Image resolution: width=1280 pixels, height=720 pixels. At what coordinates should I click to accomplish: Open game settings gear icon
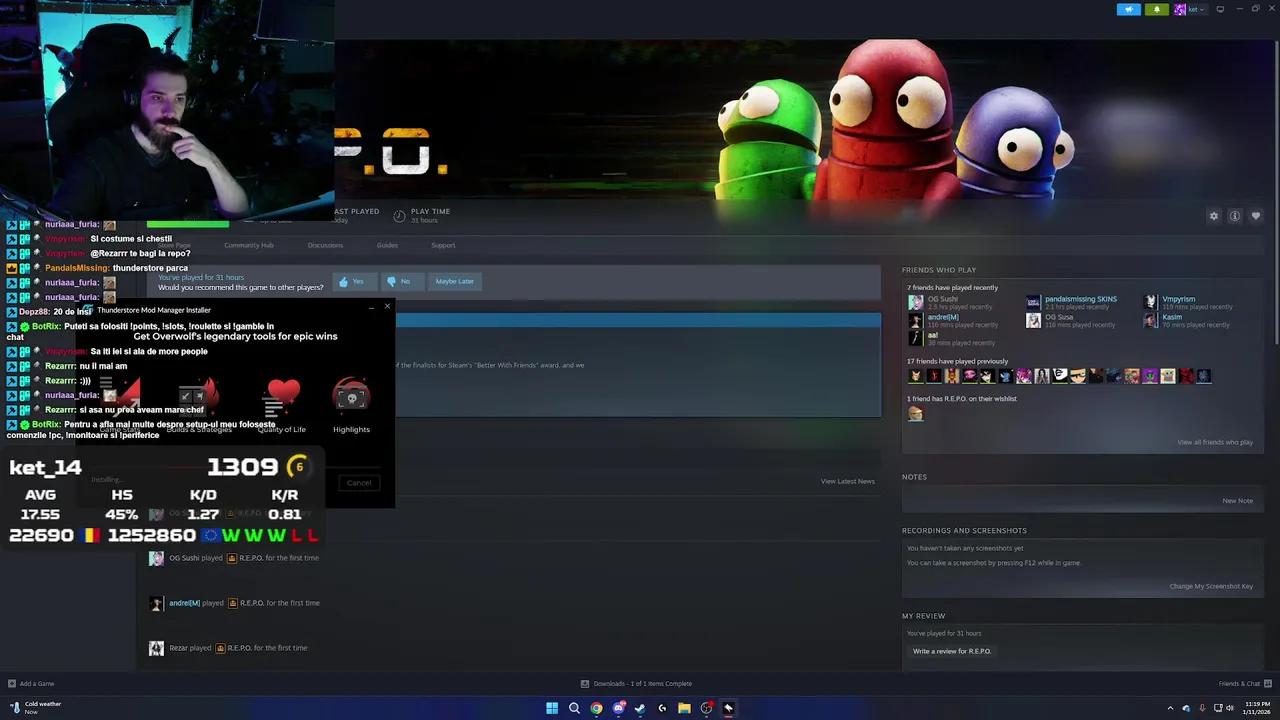pos(1214,216)
